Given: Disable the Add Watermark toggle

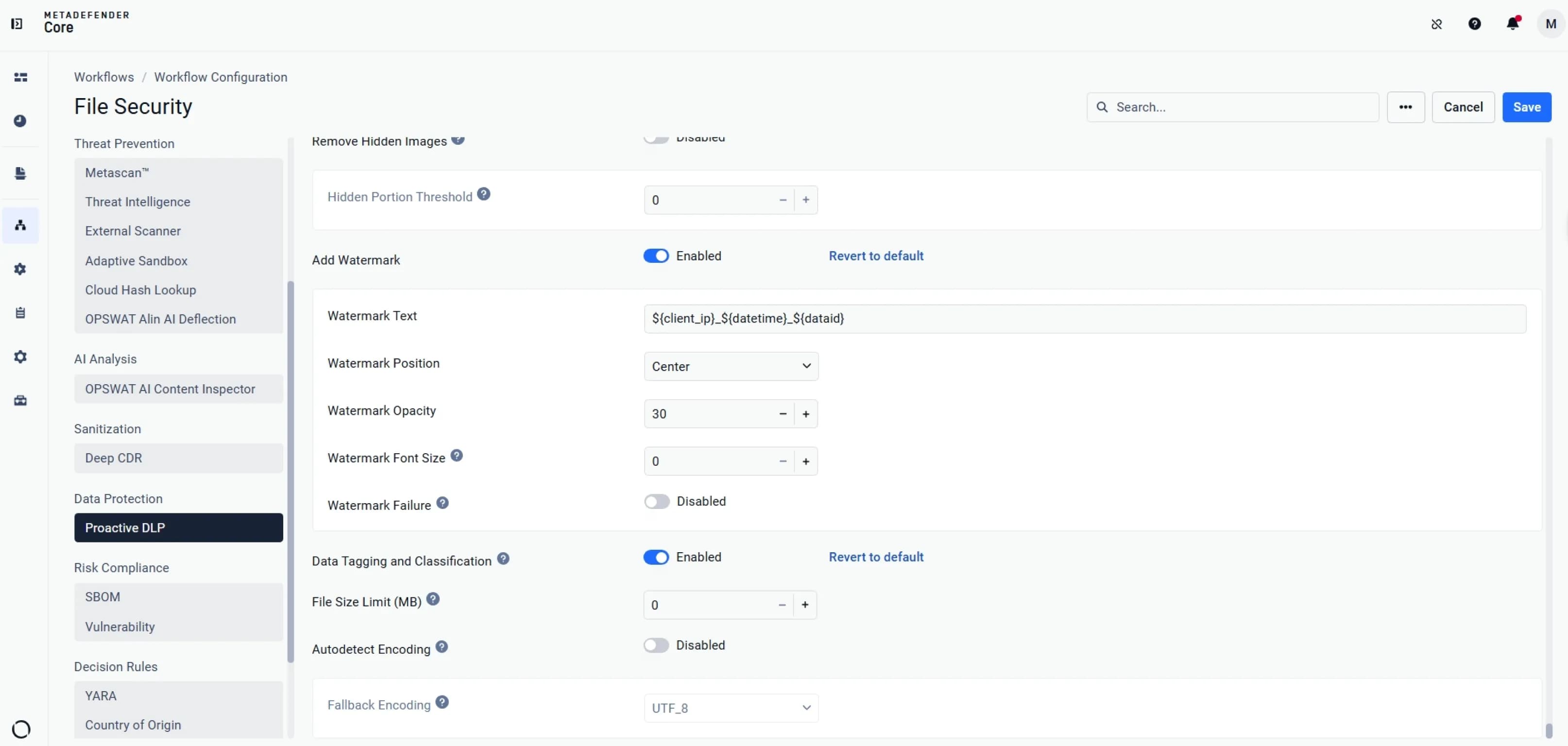Looking at the screenshot, I should (x=656, y=255).
